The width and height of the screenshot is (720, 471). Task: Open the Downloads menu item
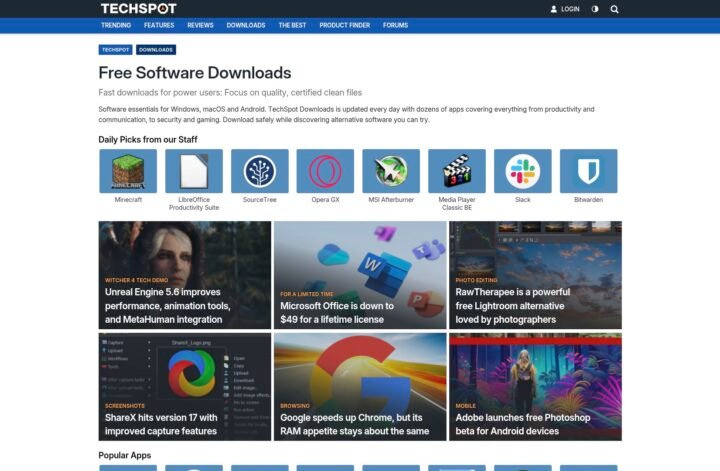click(x=246, y=25)
